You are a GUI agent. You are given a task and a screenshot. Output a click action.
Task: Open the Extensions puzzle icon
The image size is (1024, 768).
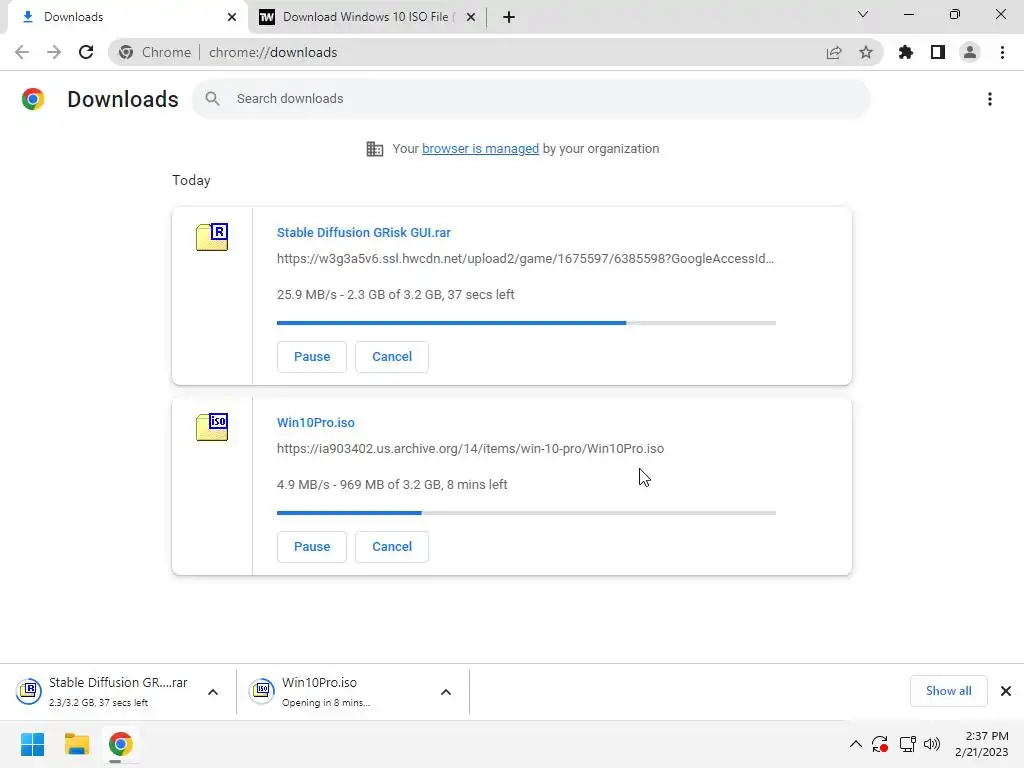906,52
